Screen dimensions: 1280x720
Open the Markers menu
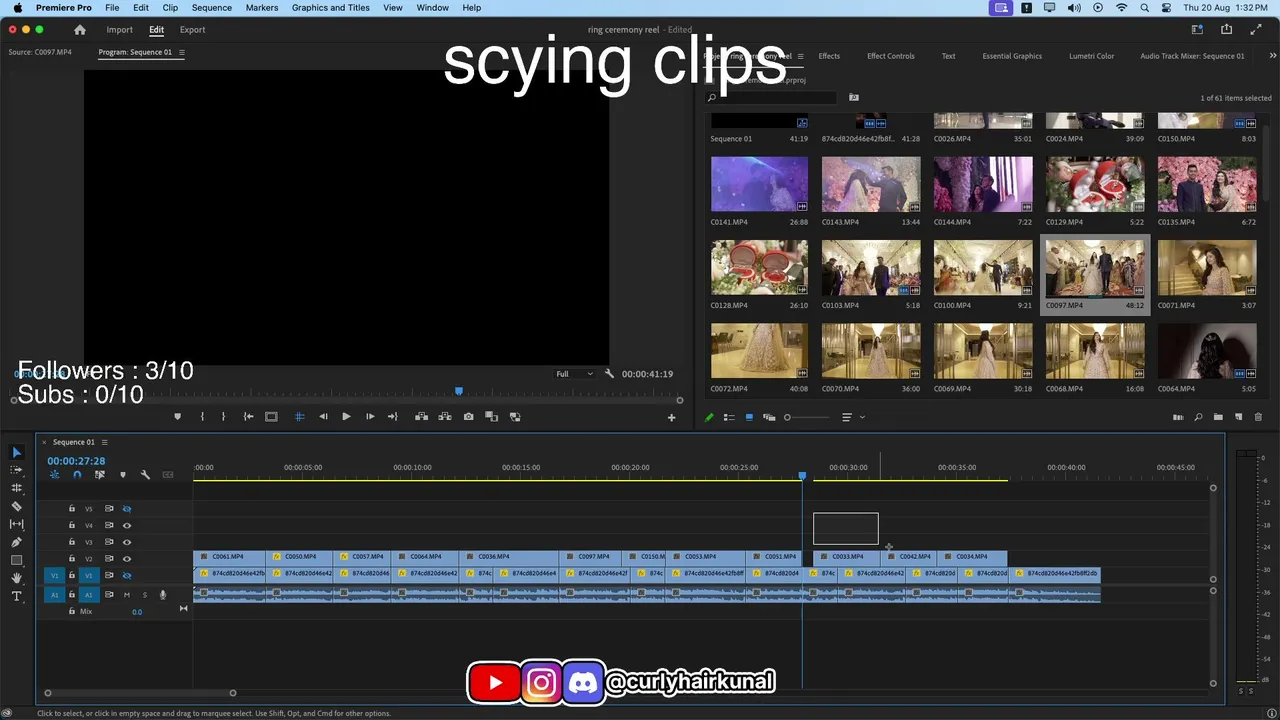262,8
